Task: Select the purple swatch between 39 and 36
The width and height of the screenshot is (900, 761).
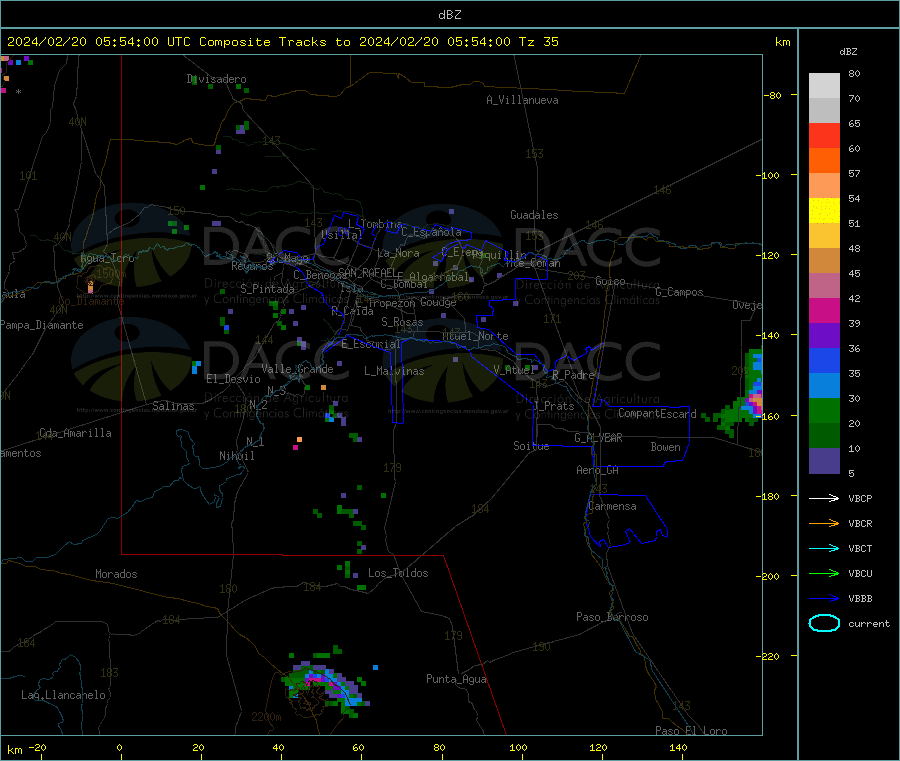Action: (824, 336)
